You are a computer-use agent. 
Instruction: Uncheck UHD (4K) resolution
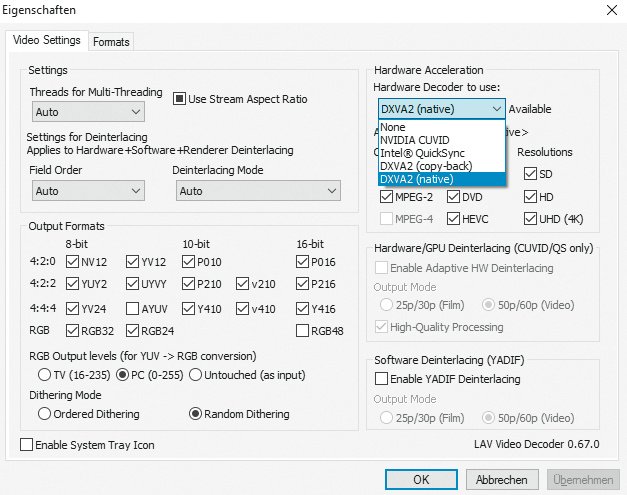pos(531,220)
